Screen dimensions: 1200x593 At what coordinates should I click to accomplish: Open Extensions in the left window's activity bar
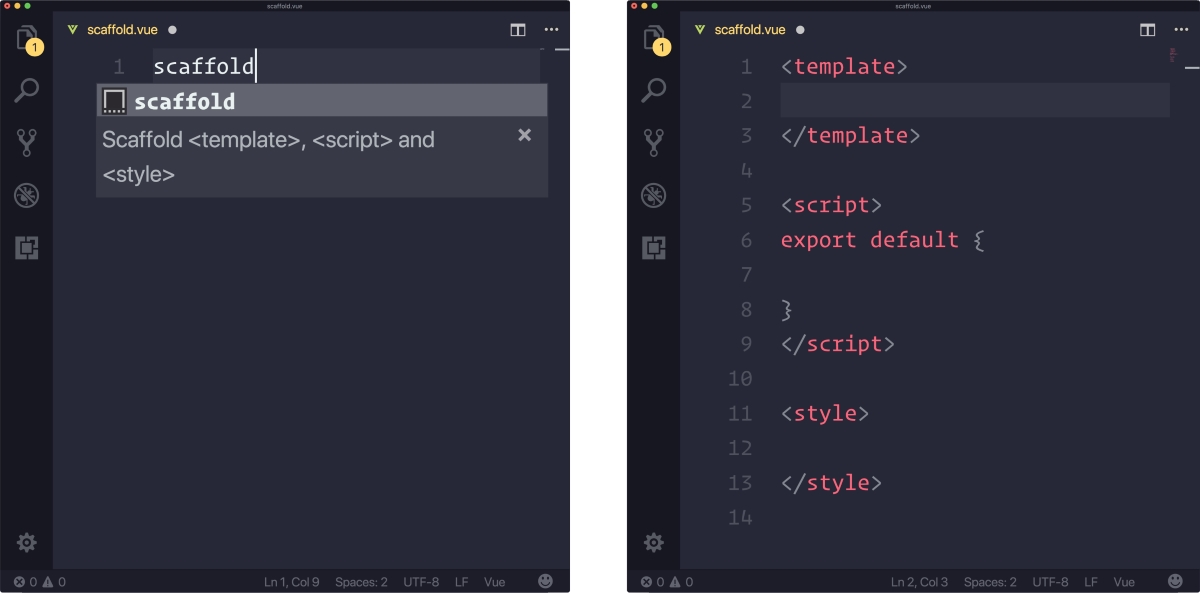coord(27,247)
